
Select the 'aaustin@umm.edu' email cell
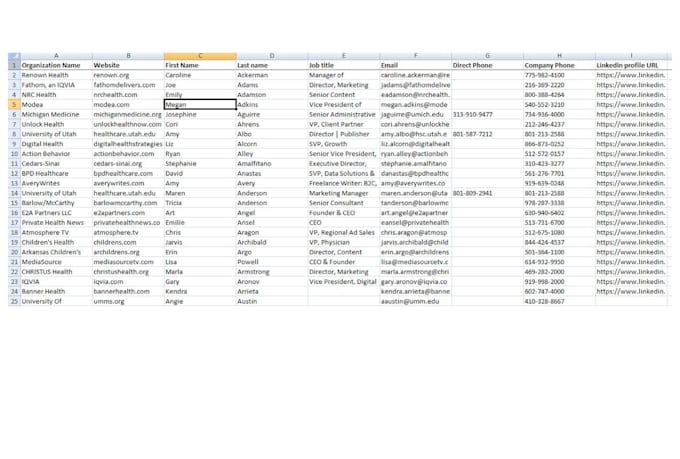415,301
